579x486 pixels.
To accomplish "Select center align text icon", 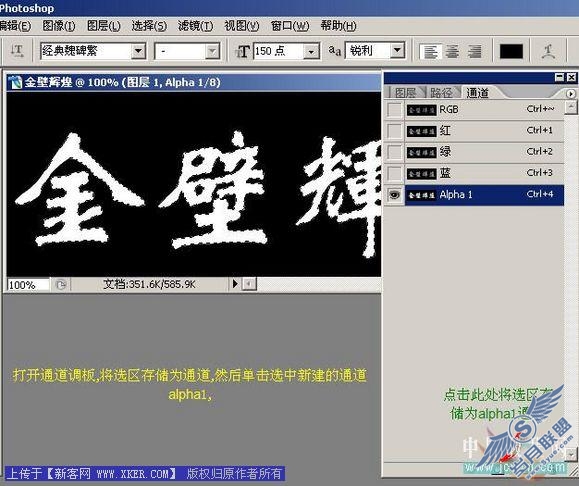I will click(452, 51).
